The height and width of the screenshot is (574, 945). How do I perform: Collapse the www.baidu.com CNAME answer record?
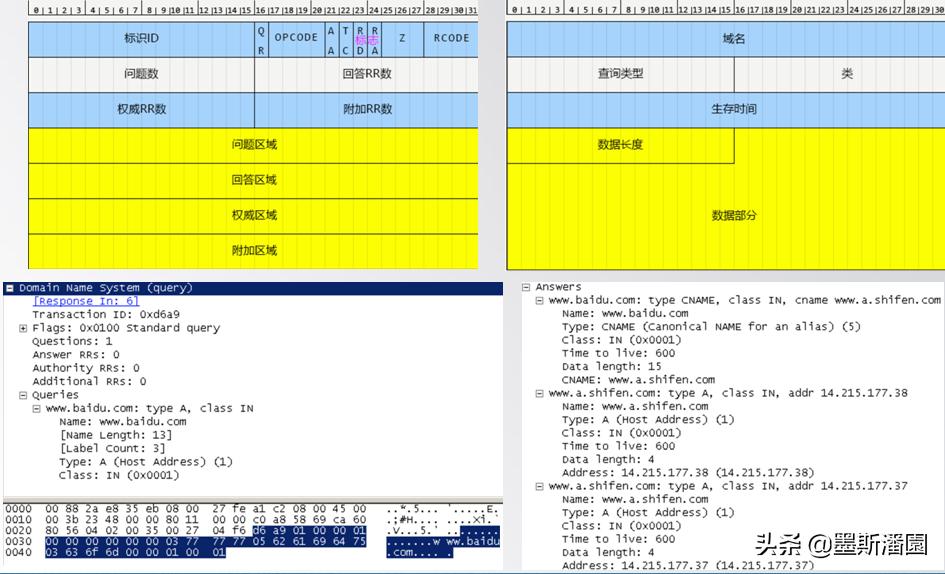pos(539,301)
